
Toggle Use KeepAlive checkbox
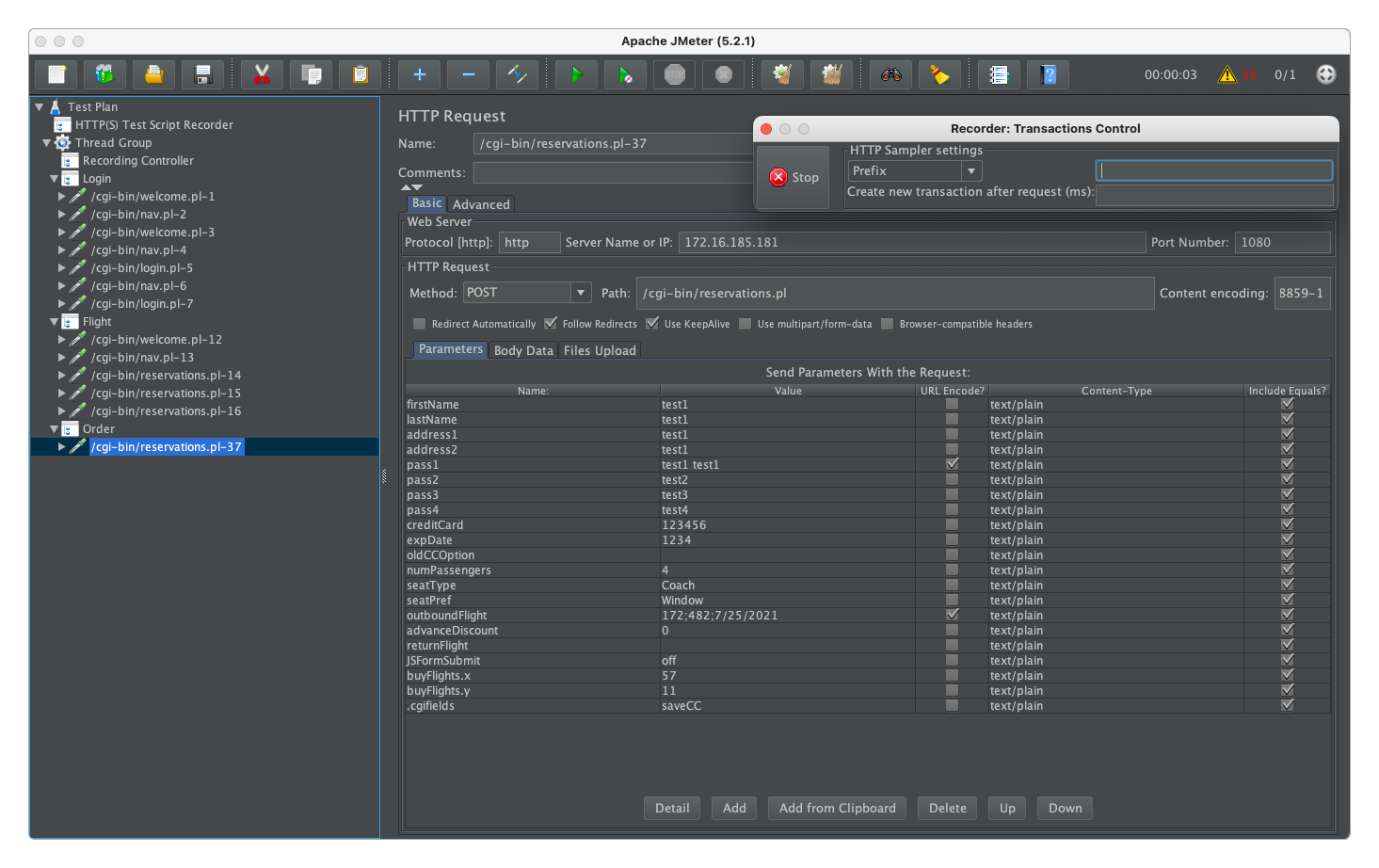[x=652, y=324]
